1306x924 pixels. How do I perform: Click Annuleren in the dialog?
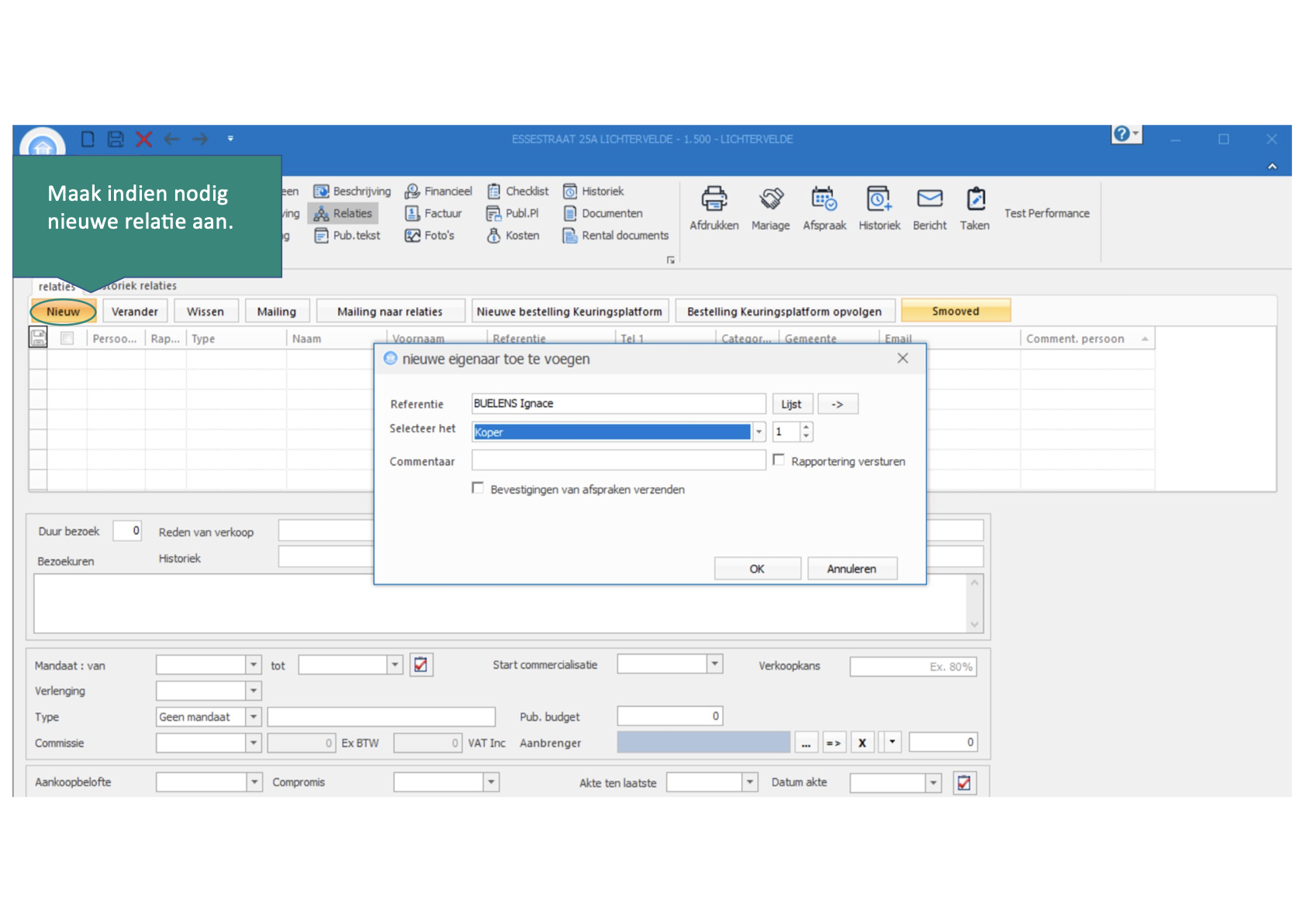852,568
